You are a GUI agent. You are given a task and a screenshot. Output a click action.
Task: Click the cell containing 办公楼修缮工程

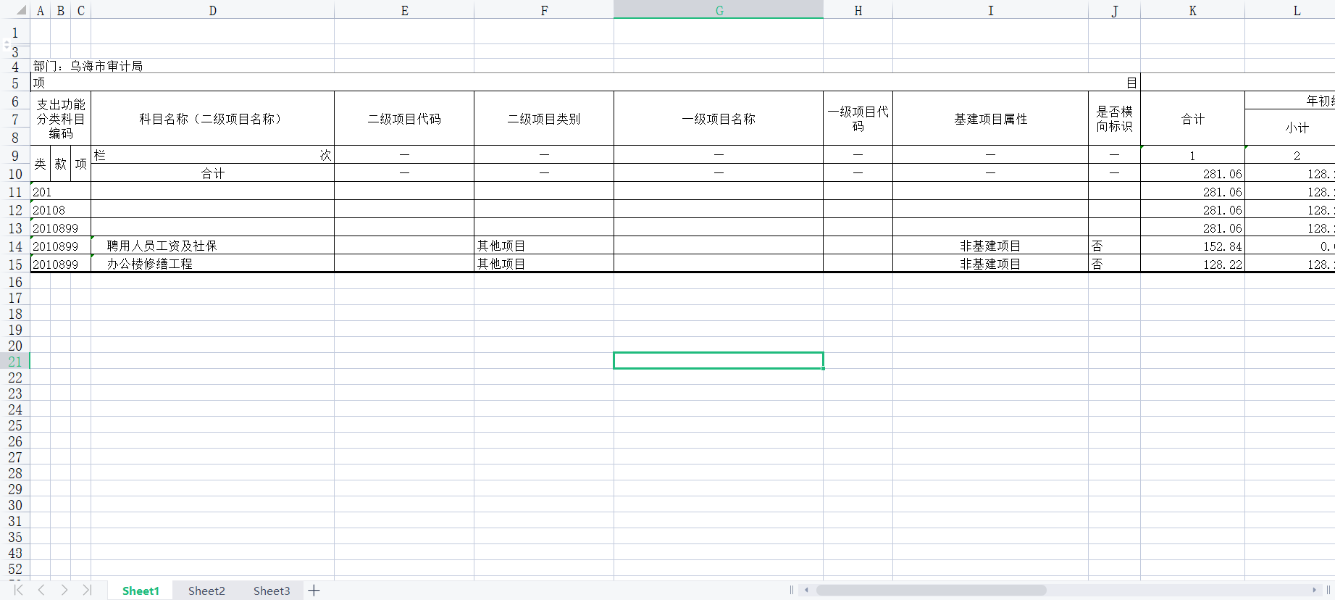(x=212, y=264)
